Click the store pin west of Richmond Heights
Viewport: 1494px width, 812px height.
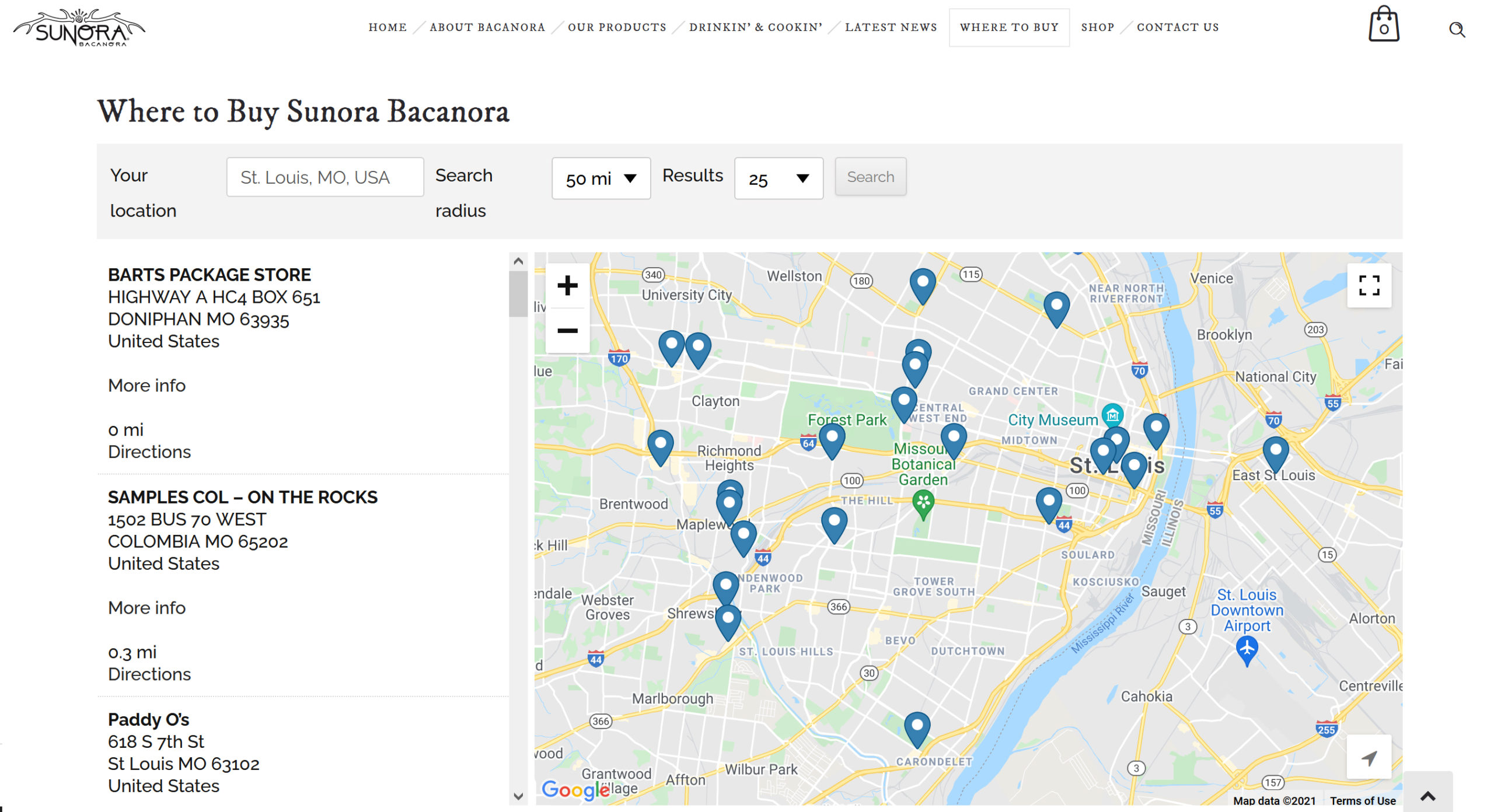[x=661, y=447]
